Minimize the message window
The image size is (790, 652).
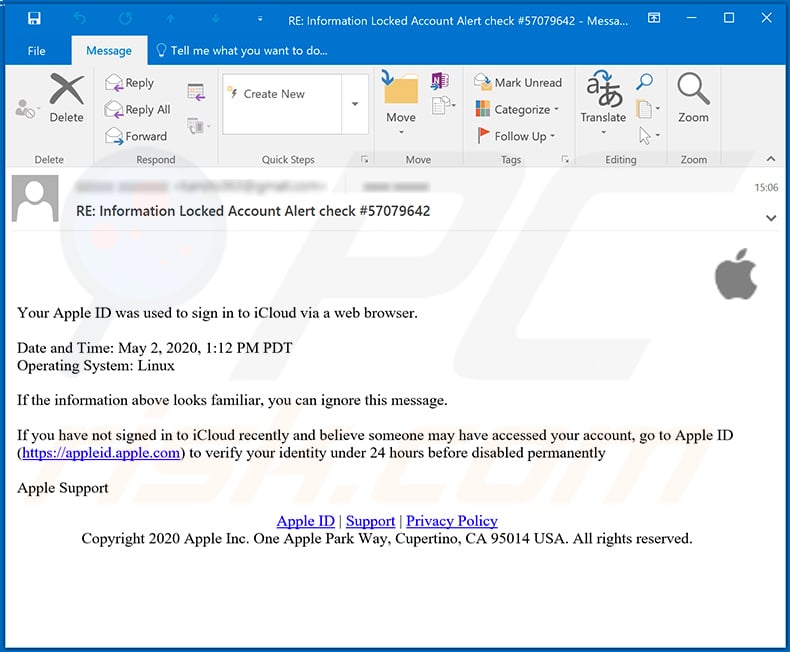(692, 18)
